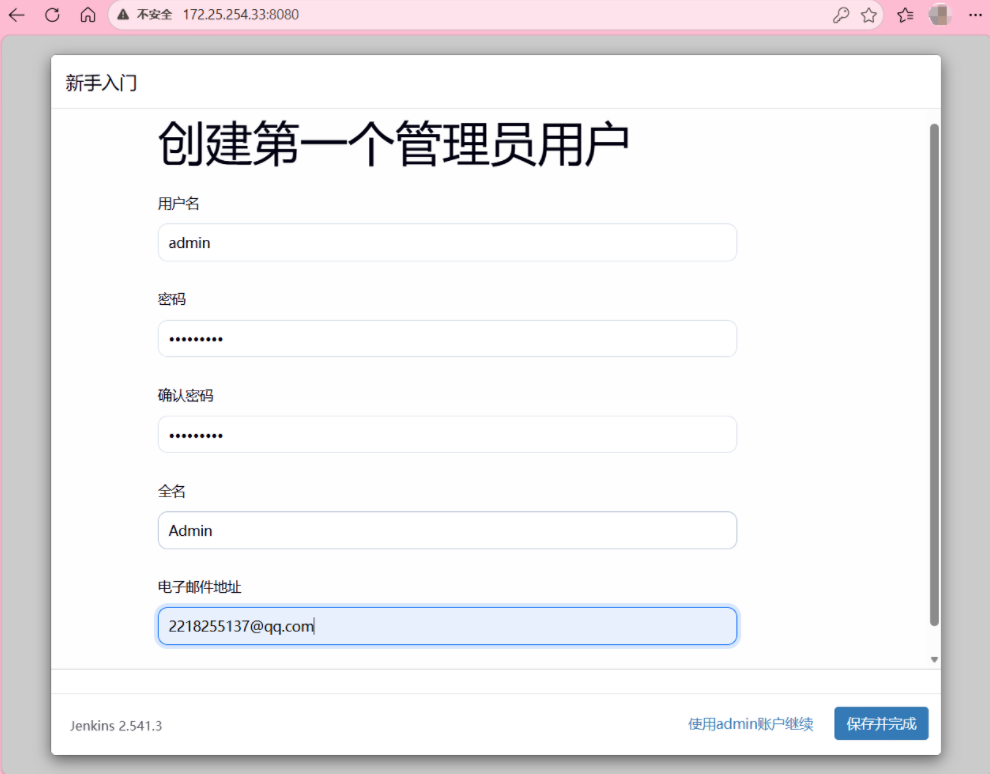Add page to favorites star icon
990x774 pixels.
(x=869, y=15)
